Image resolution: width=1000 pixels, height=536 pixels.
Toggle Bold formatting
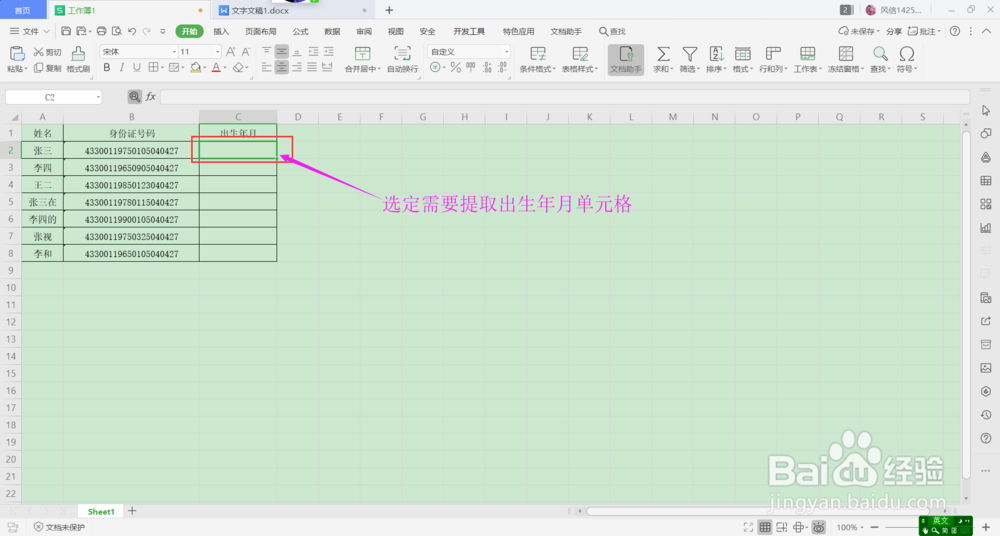[x=107, y=67]
